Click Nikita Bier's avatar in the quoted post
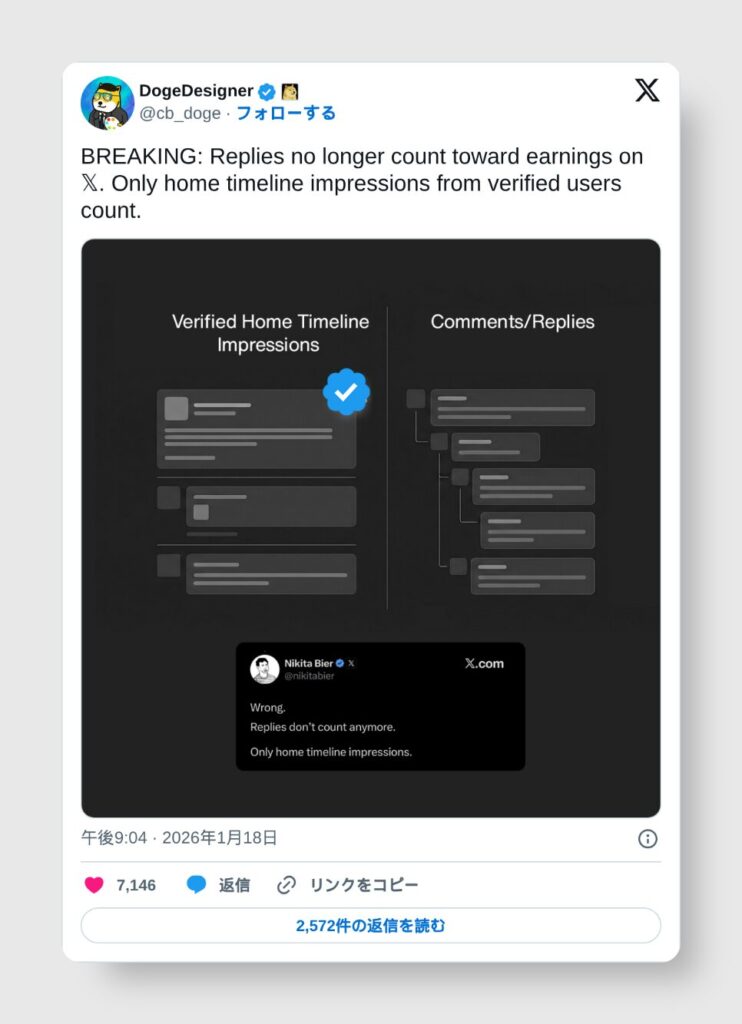The image size is (742, 1024). (264, 669)
